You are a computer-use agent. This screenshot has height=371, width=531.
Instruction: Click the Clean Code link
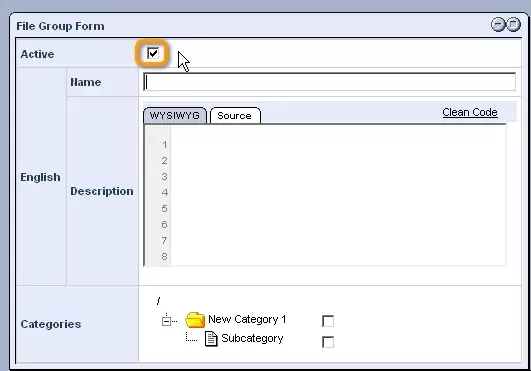tap(470, 112)
